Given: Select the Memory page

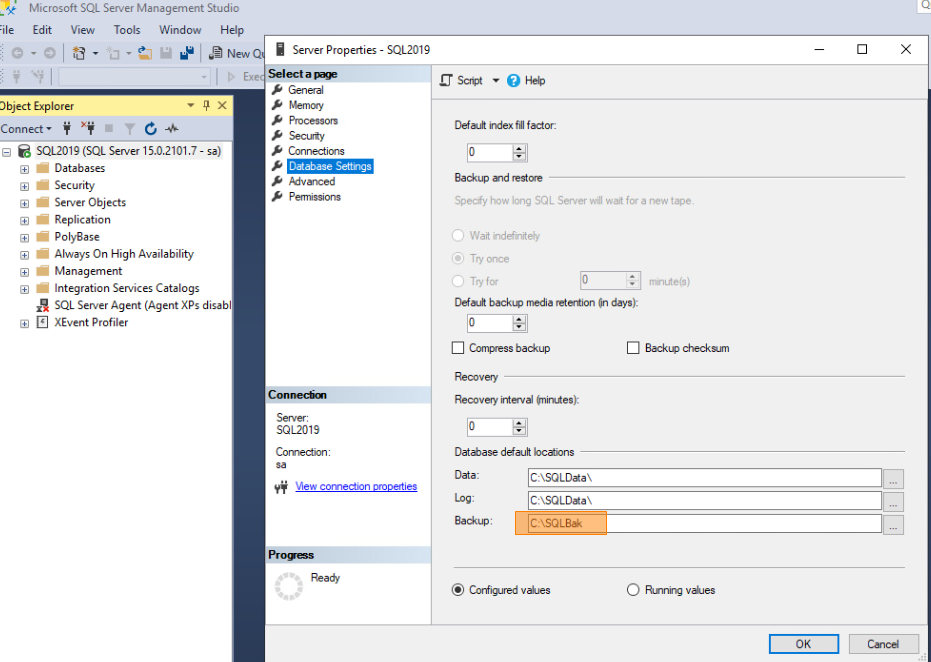Looking at the screenshot, I should (x=307, y=104).
